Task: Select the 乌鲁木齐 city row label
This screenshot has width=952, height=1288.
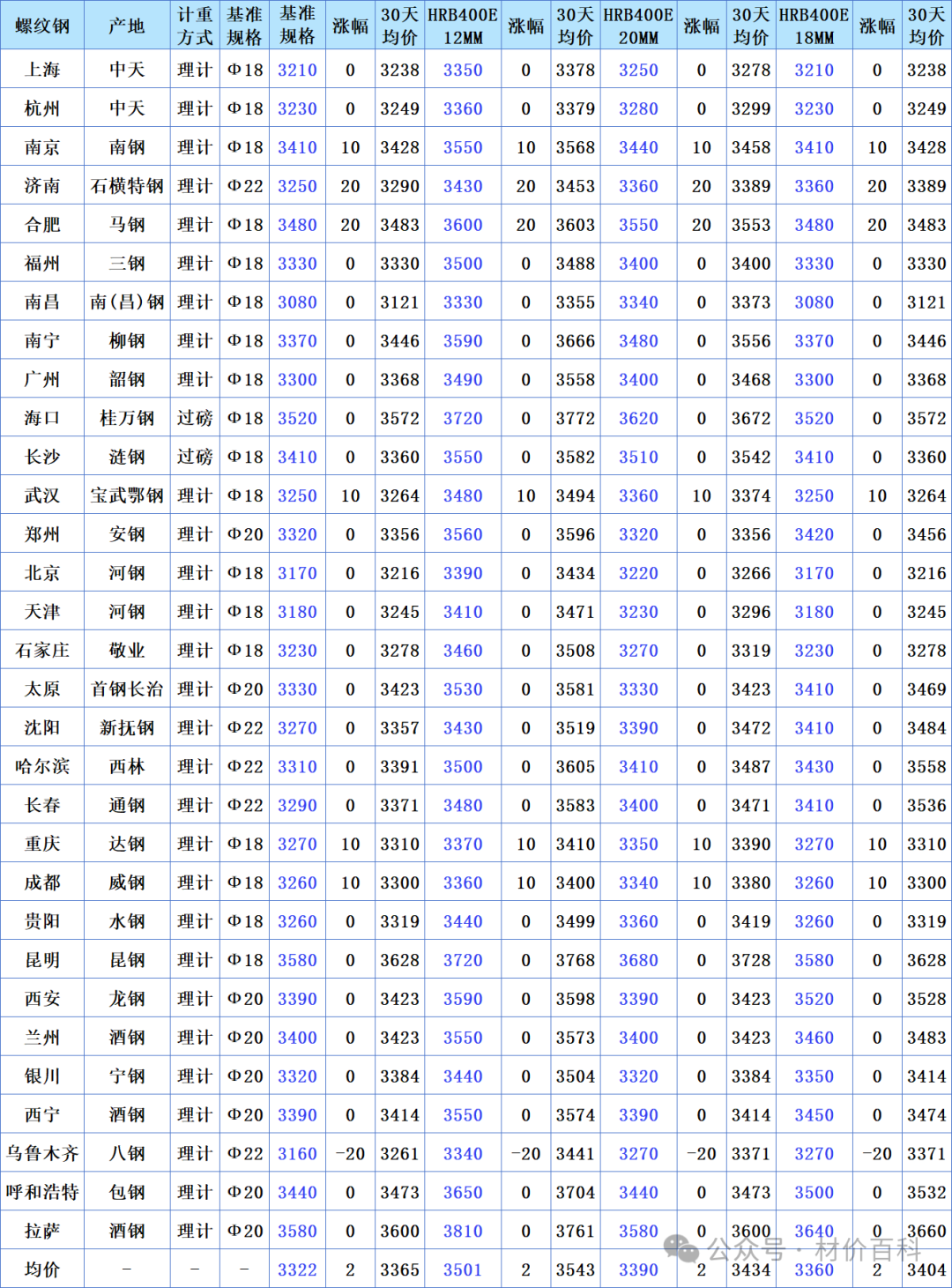Action: [42, 1153]
